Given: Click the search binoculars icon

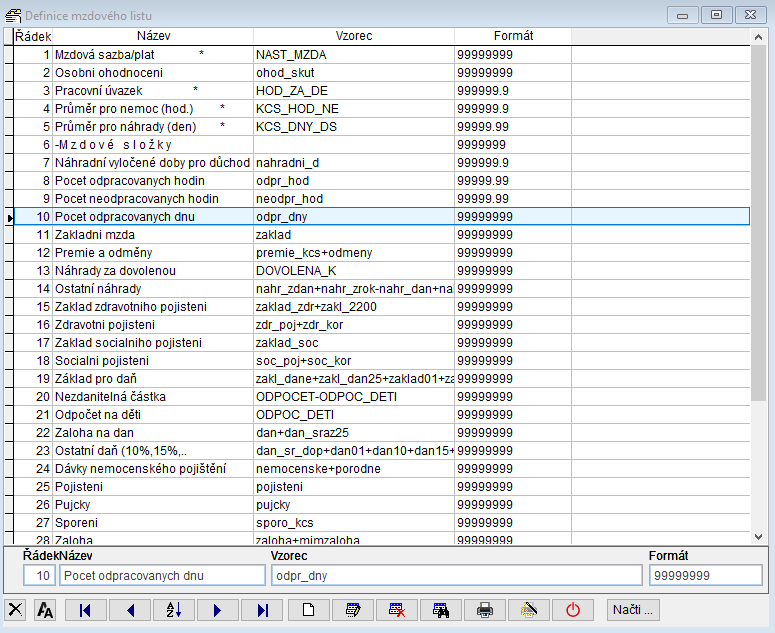Looking at the screenshot, I should pyautogui.click(x=441, y=610).
